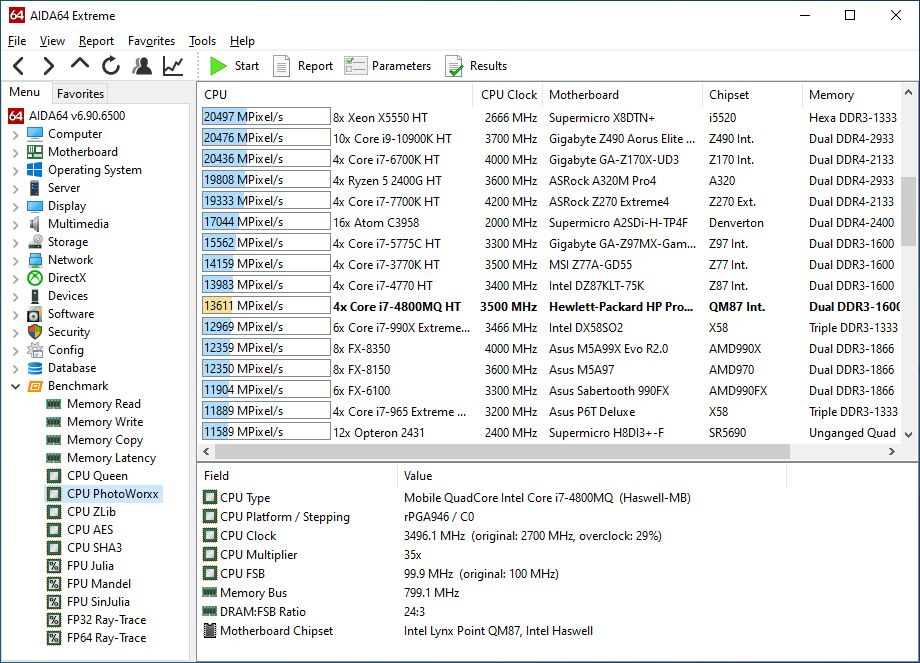This screenshot has height=663, width=920.
Task: Sort results by Chipset column header
Action: (752, 94)
